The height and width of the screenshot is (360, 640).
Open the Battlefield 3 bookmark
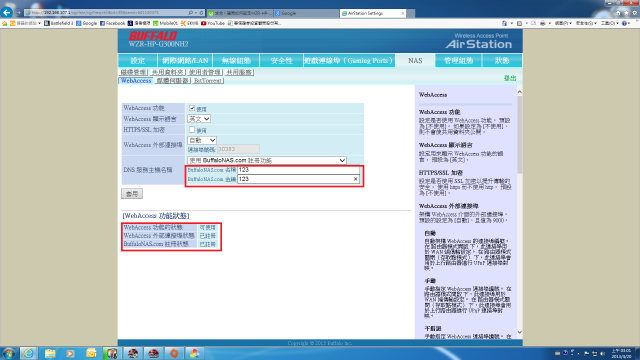click(58, 23)
